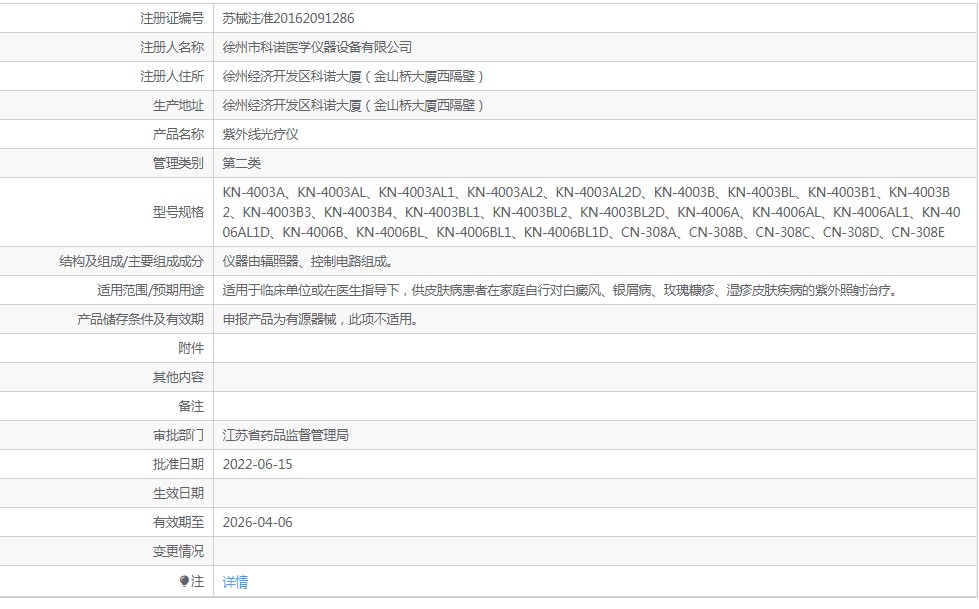Select registration number 苏械注准20162091286
Image resolution: width=979 pixels, height=609 pixels.
tap(288, 19)
